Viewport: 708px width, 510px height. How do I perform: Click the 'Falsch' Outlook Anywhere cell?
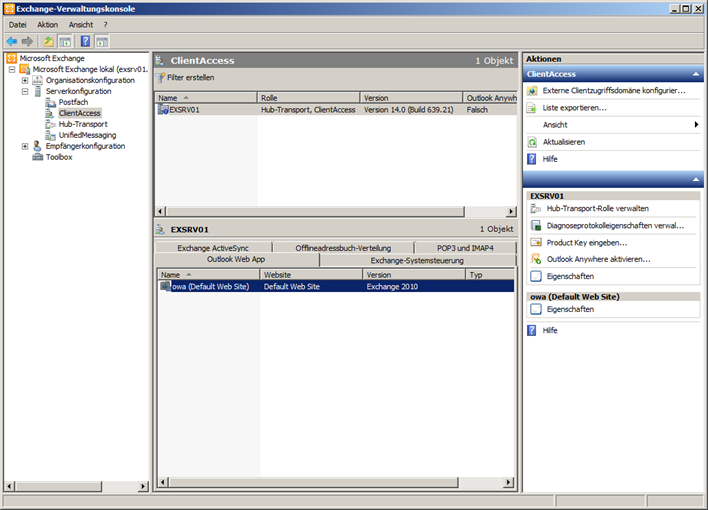point(477,110)
